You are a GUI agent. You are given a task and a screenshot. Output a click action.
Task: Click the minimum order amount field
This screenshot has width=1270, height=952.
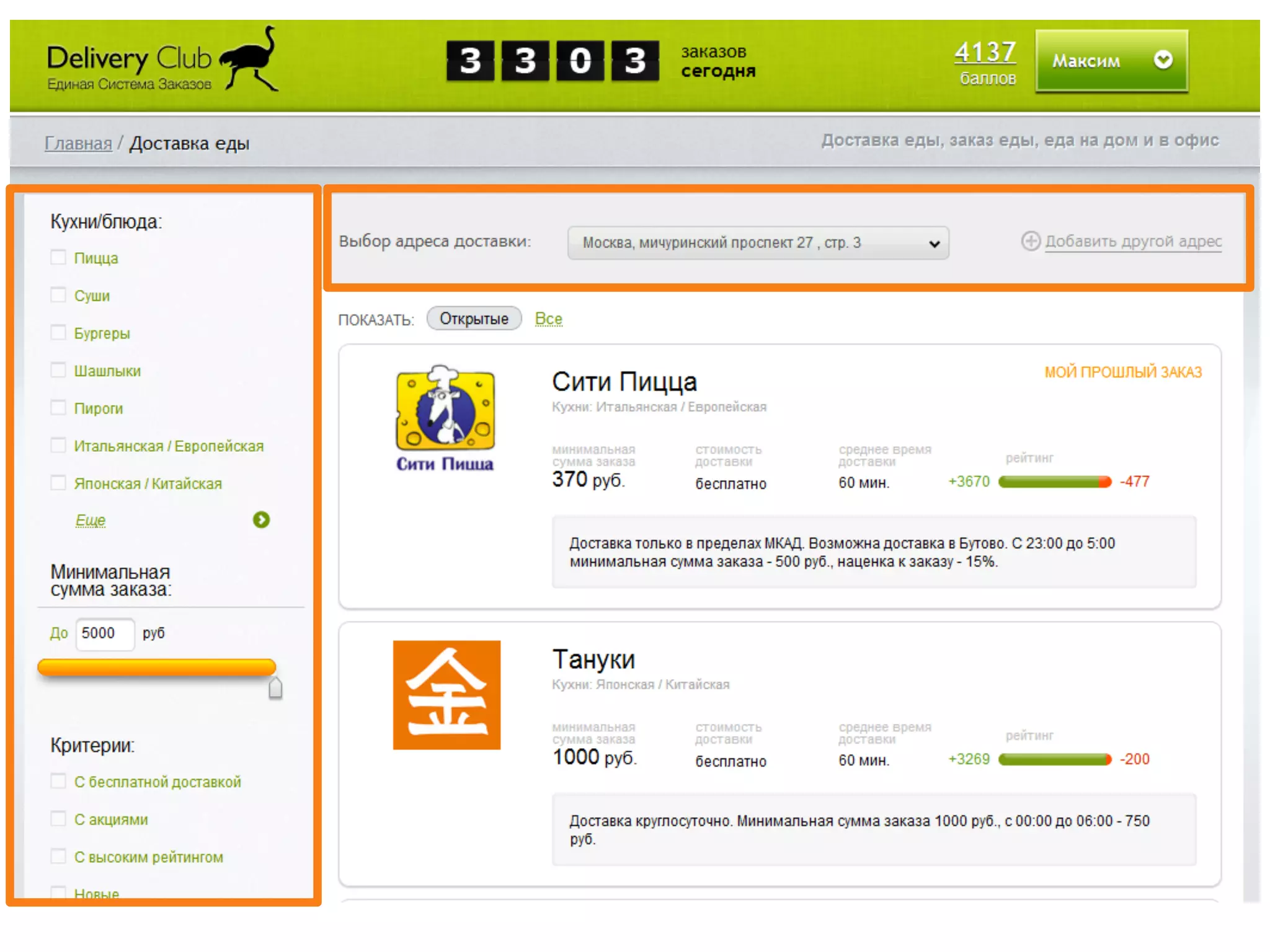click(105, 633)
